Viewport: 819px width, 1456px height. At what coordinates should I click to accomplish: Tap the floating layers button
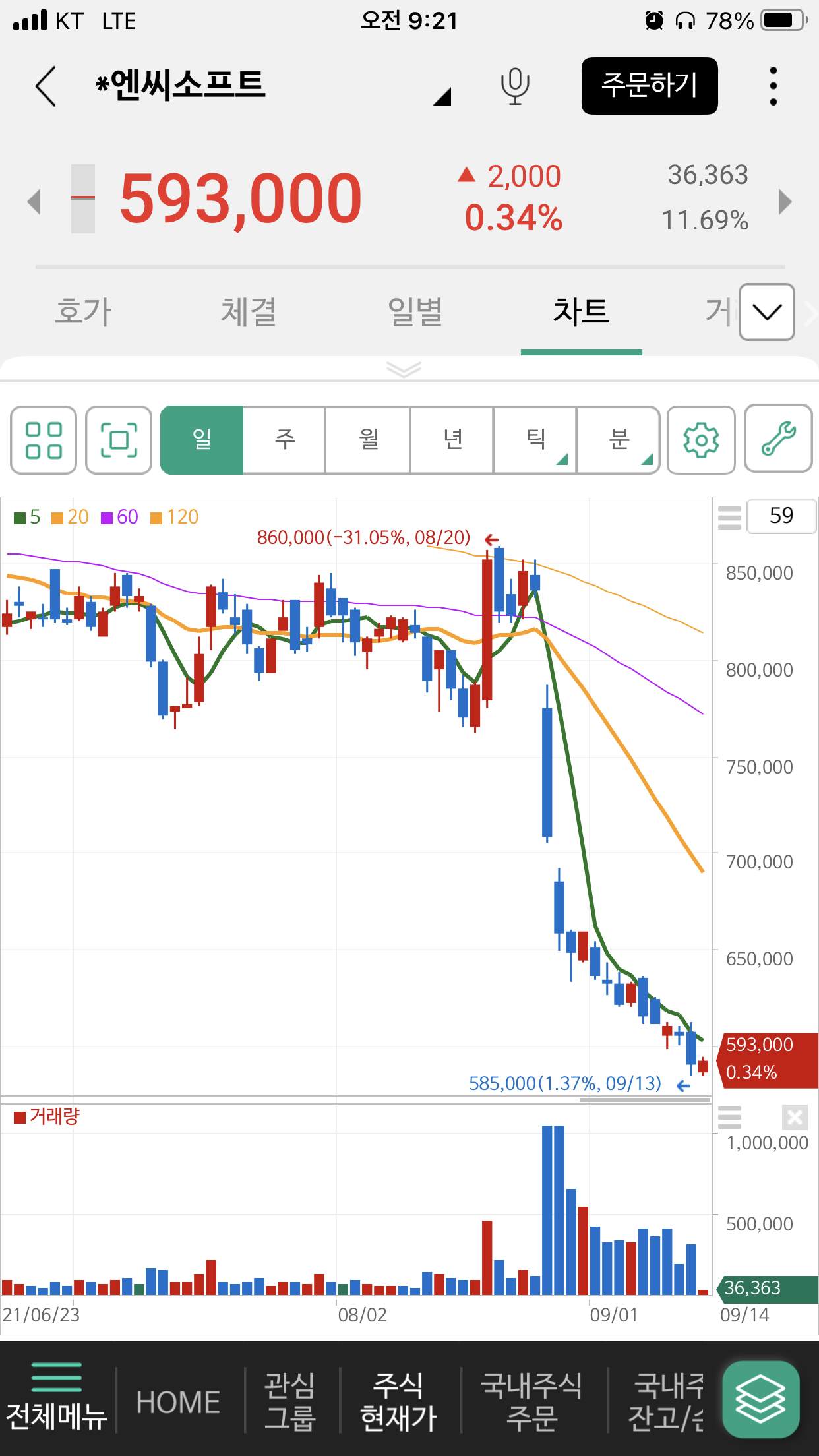point(760,1399)
